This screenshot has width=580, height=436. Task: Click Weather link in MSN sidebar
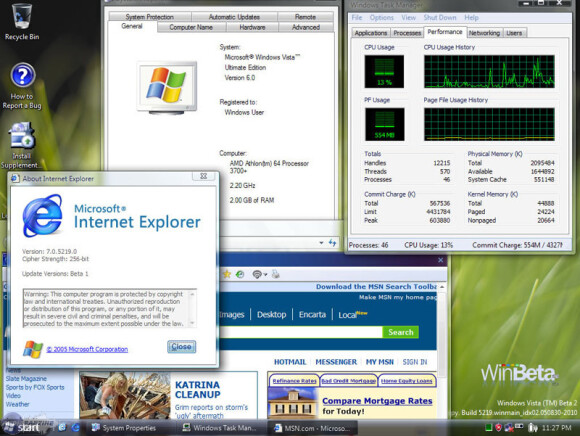17,404
